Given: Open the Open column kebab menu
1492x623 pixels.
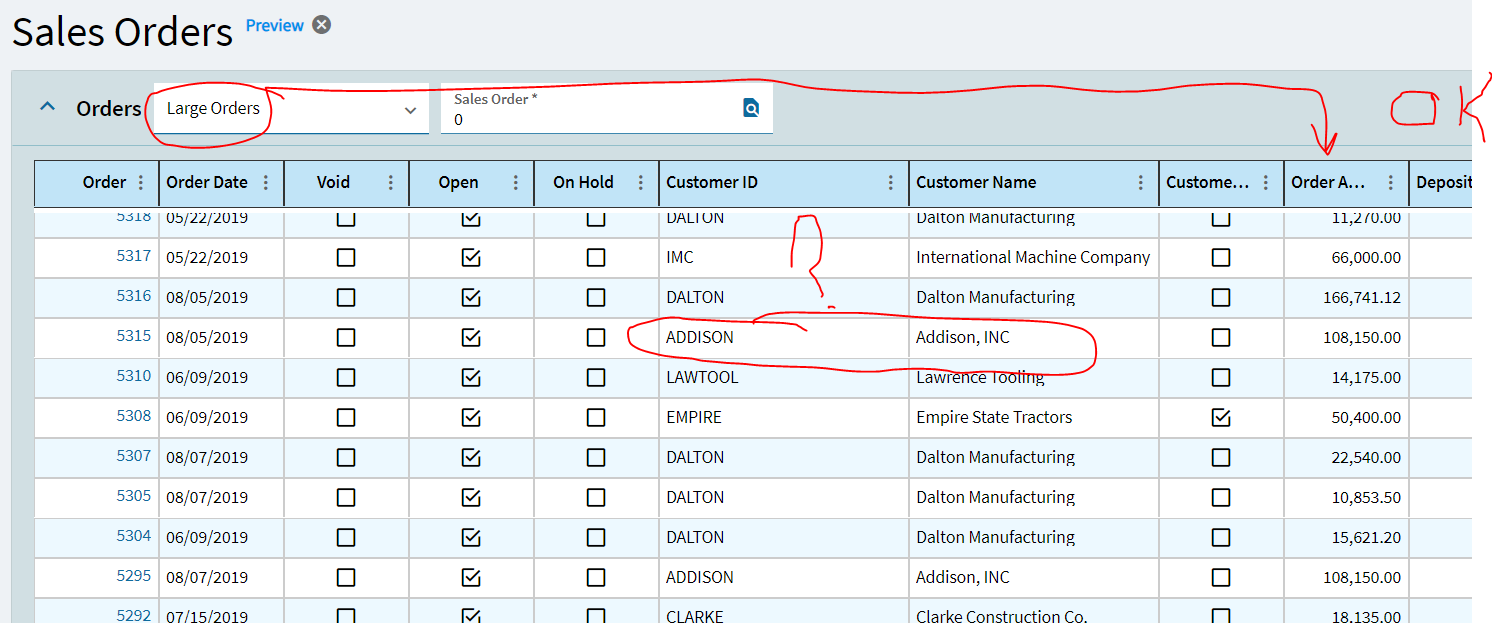Looking at the screenshot, I should click(x=516, y=183).
